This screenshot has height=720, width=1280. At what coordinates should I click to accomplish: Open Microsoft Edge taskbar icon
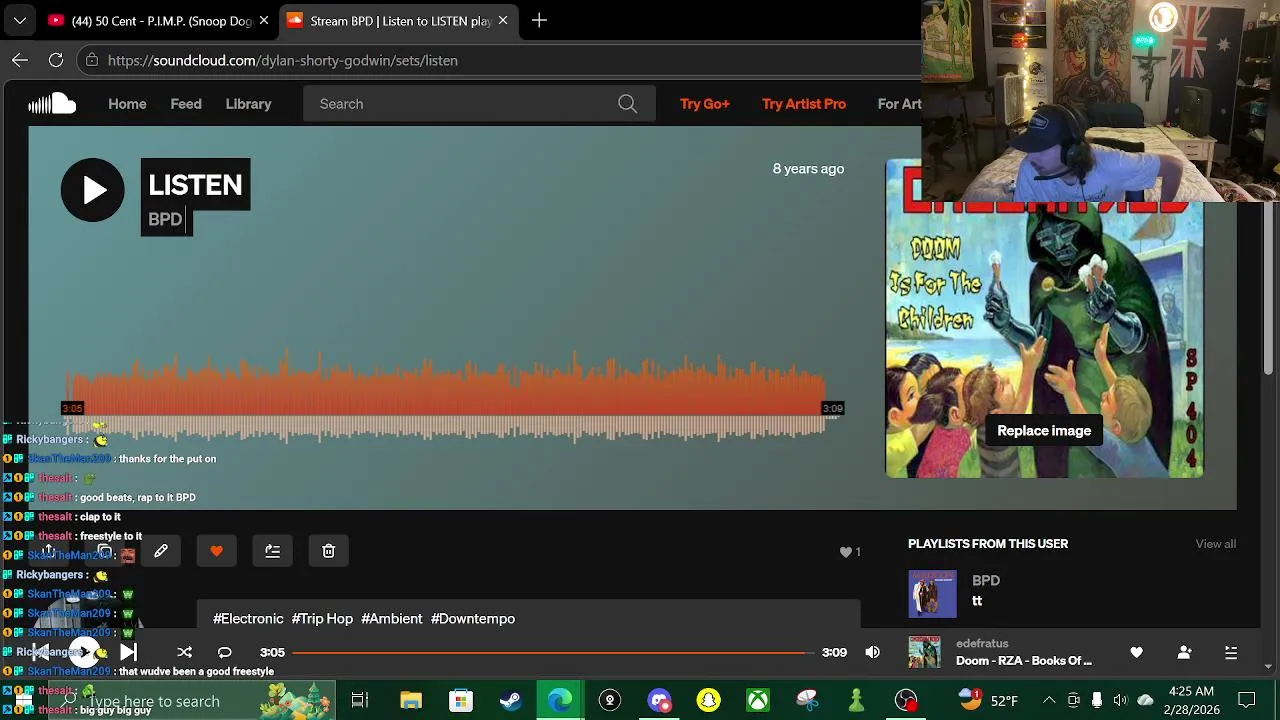point(560,701)
